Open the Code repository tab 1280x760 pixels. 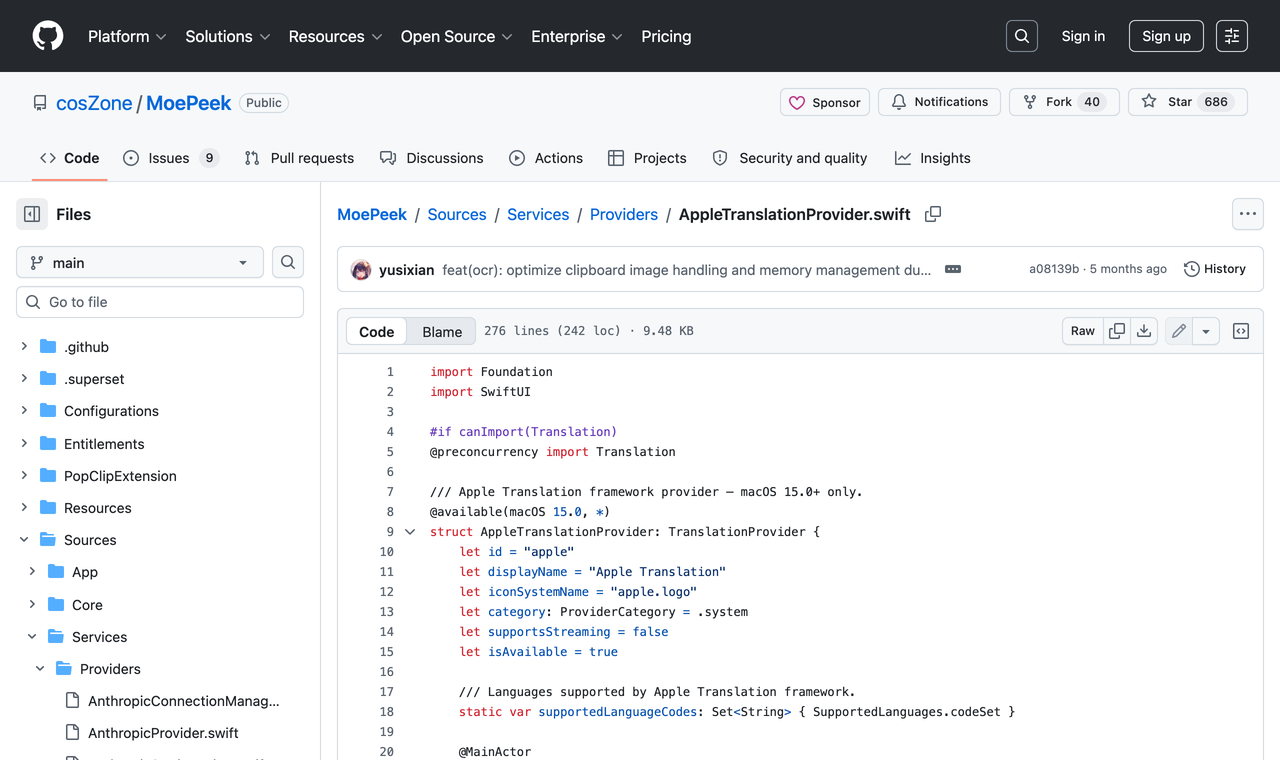coord(69,158)
